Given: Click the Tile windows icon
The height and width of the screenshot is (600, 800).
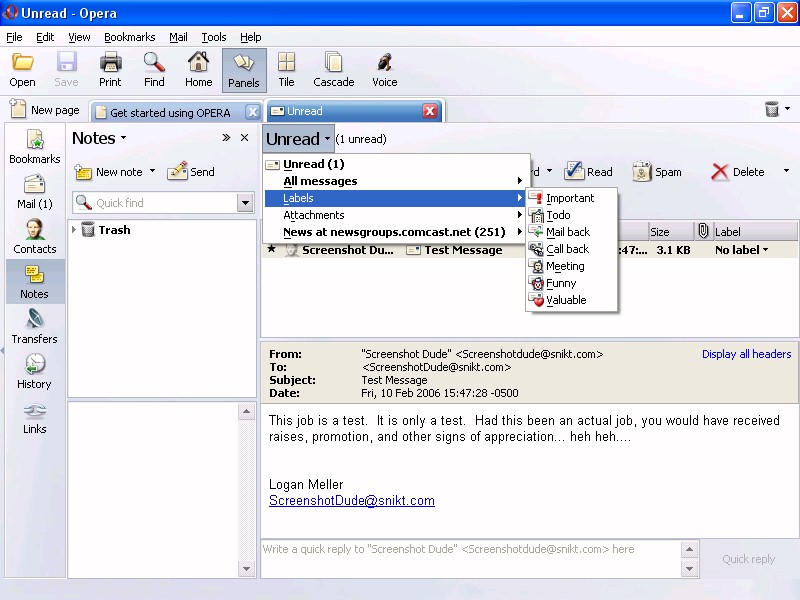Looking at the screenshot, I should [286, 70].
